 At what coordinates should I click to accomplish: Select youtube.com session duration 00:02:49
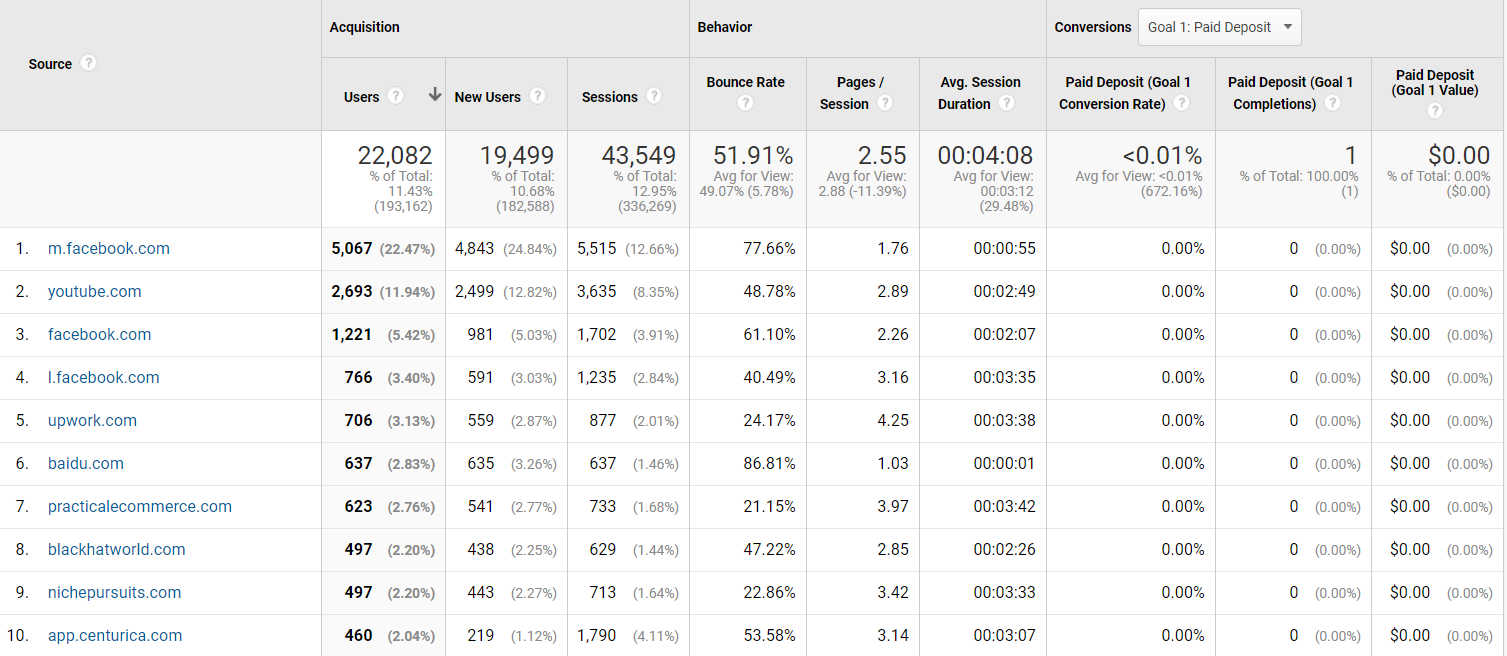pyautogui.click(x=1005, y=292)
